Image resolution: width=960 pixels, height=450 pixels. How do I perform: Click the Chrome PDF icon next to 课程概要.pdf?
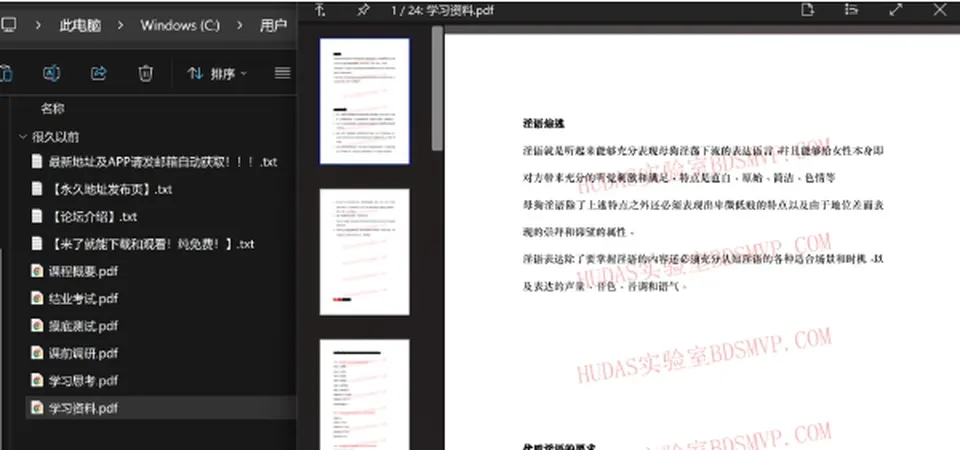[x=37, y=271]
